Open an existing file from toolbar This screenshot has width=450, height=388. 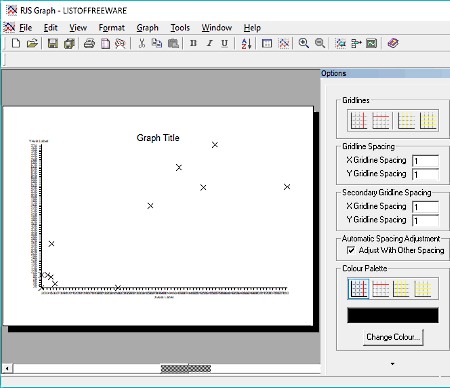click(x=32, y=43)
